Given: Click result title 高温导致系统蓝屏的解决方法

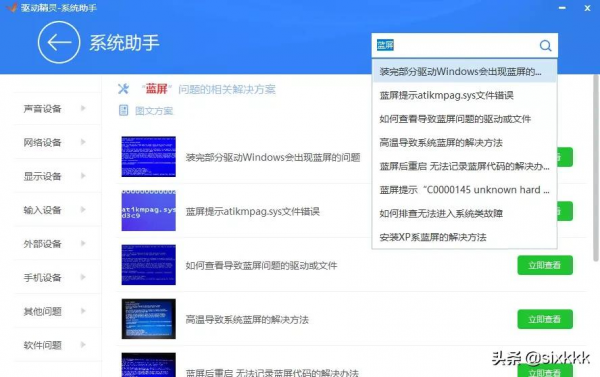Looking at the screenshot, I should [247, 319].
